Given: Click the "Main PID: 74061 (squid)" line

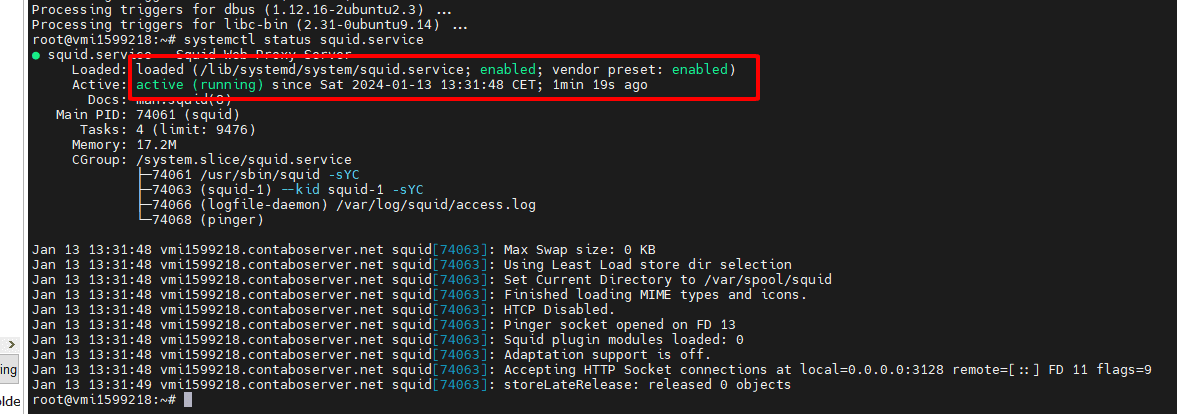Looking at the screenshot, I should (x=148, y=115).
